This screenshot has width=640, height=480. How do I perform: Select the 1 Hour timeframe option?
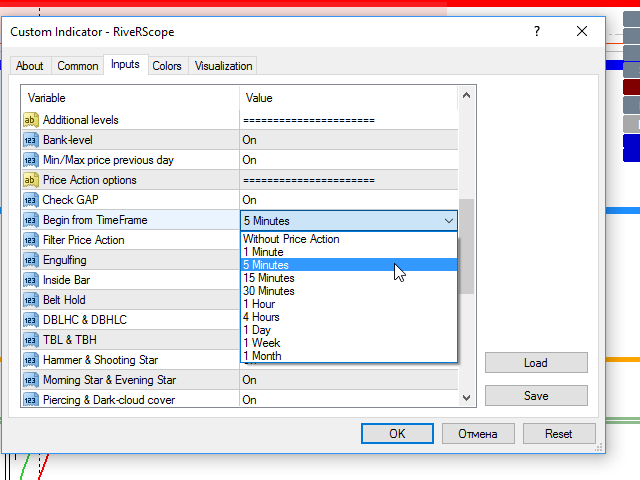(x=259, y=304)
